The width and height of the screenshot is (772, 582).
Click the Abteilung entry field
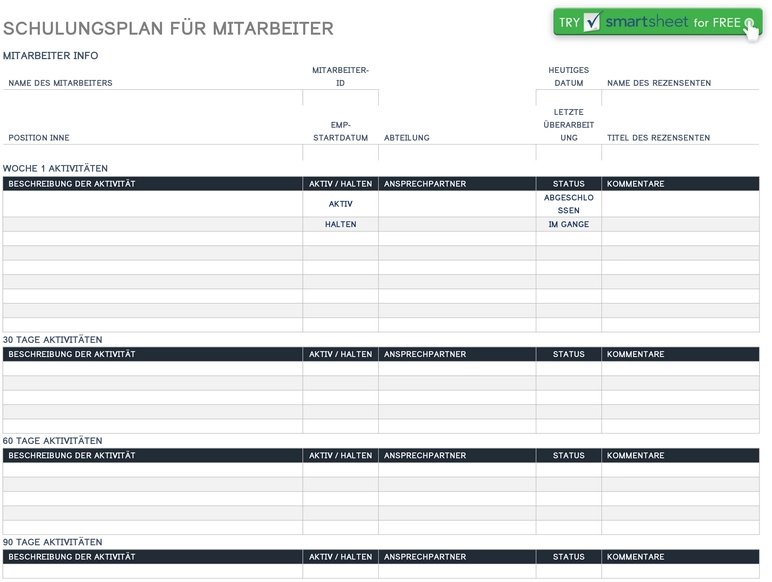pos(456,153)
